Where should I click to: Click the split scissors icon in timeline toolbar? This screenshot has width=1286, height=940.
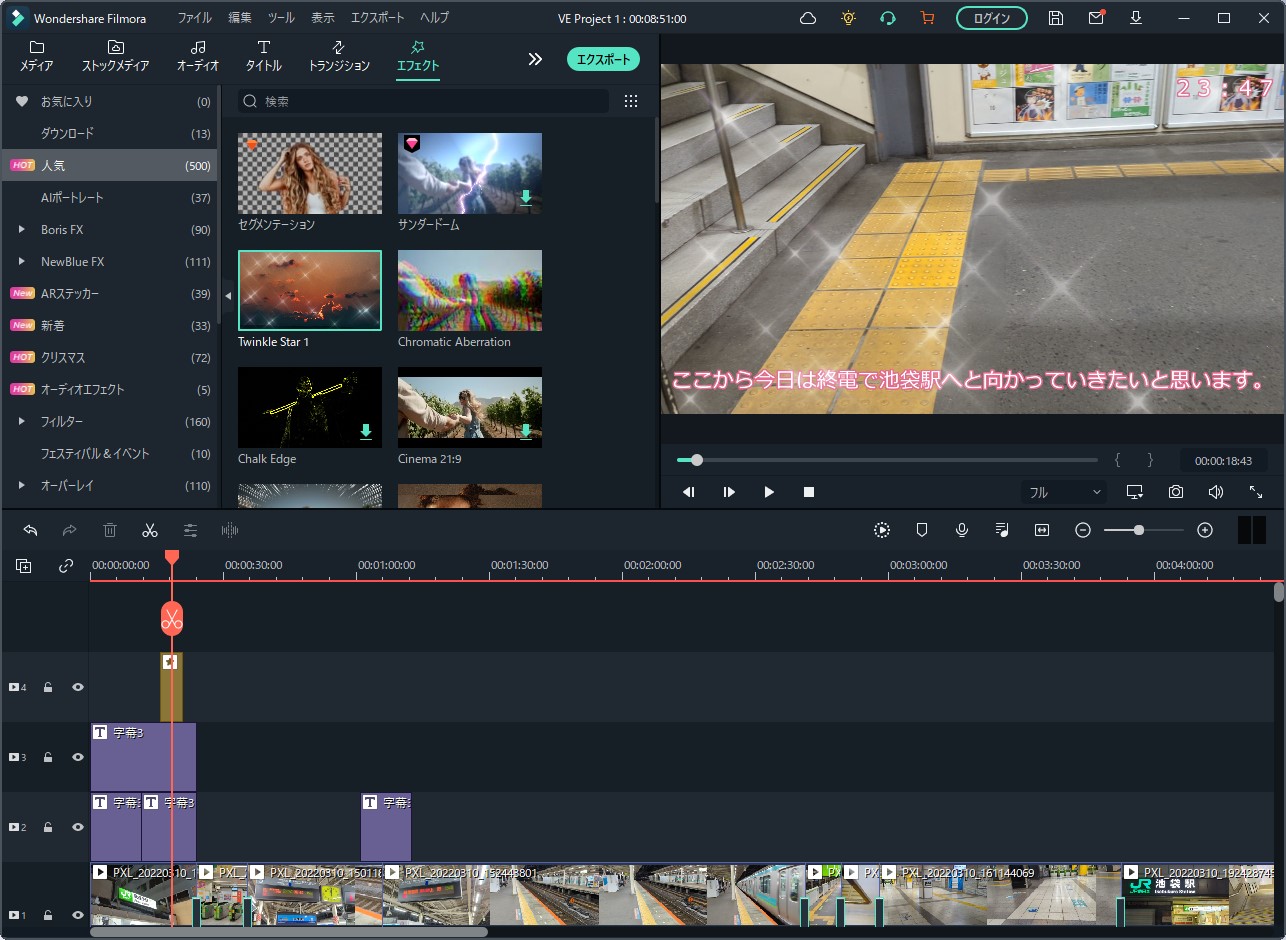pos(150,530)
